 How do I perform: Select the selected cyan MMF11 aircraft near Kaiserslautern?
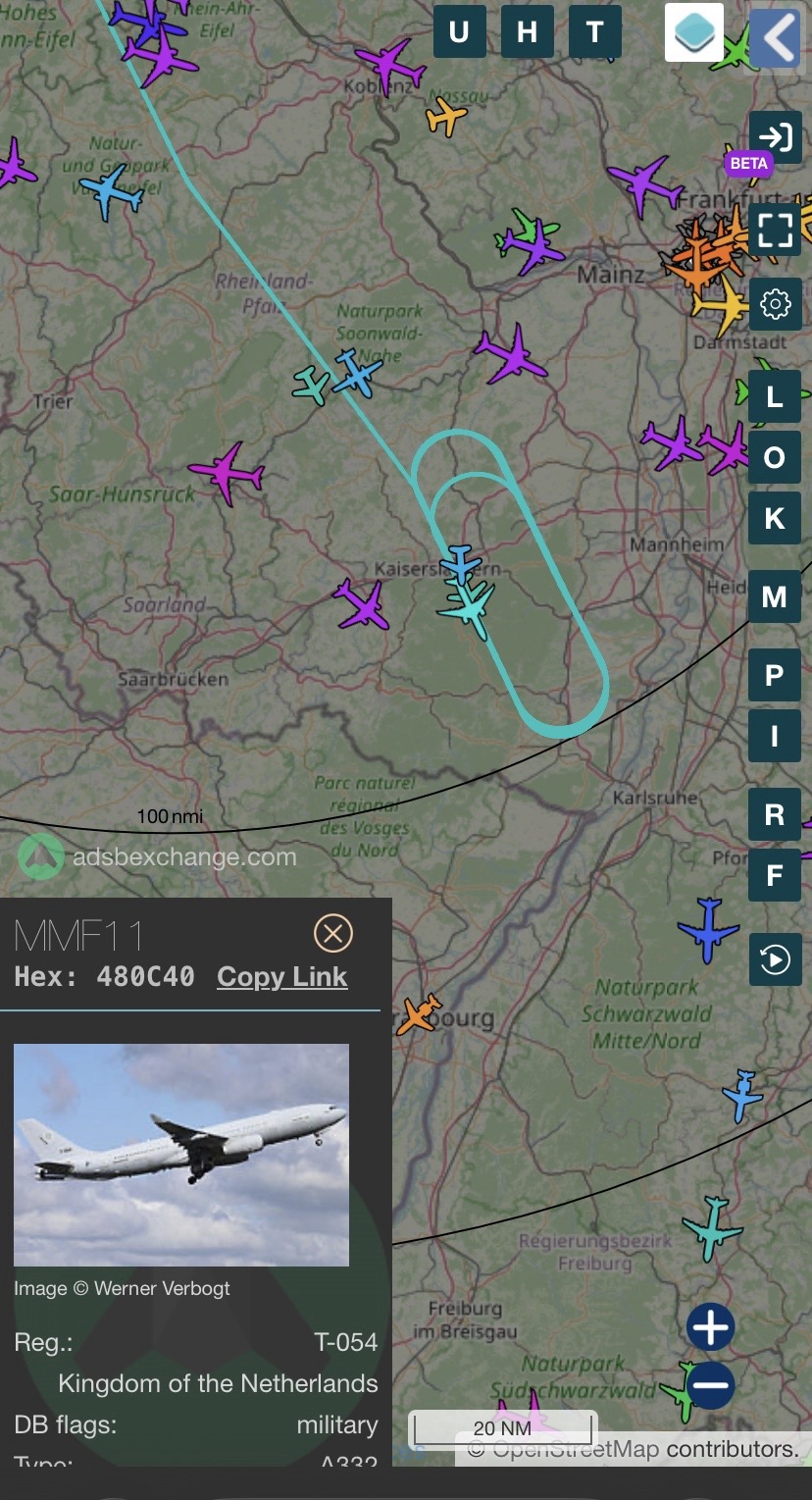coord(469,608)
